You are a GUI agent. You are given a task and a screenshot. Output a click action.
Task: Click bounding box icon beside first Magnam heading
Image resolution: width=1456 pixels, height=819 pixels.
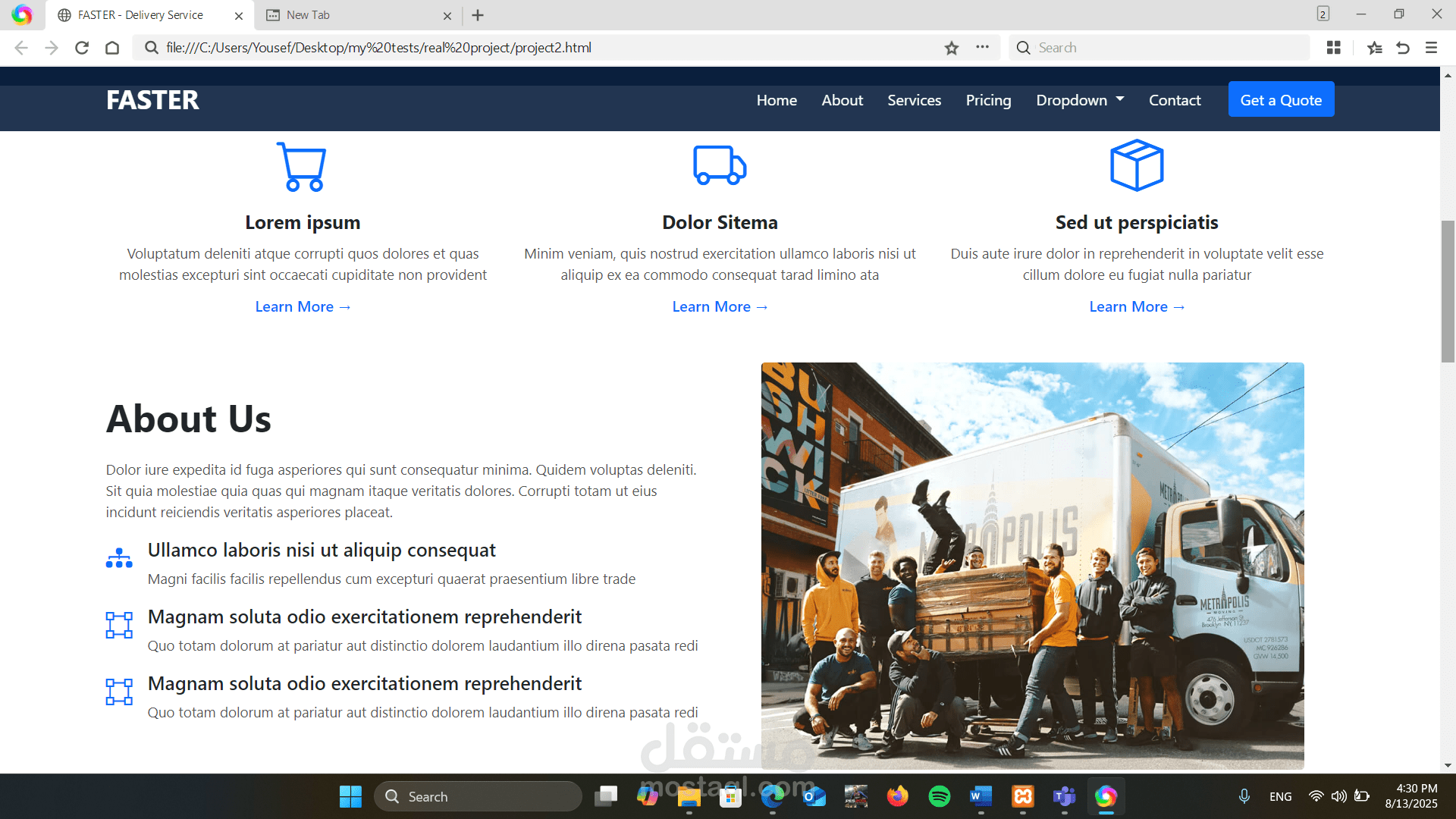[x=119, y=625]
